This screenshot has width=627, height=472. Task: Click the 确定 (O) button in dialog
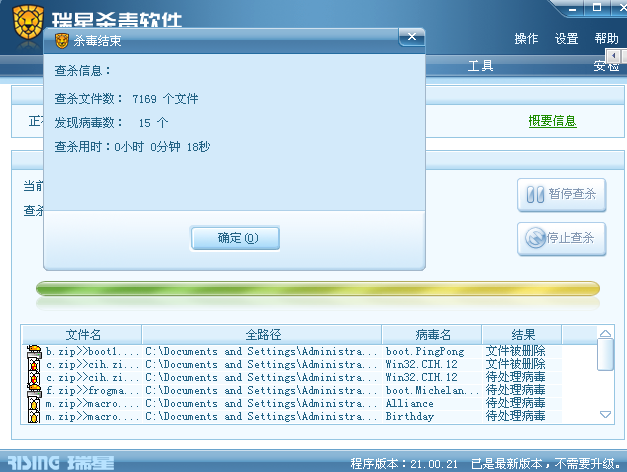(235, 238)
